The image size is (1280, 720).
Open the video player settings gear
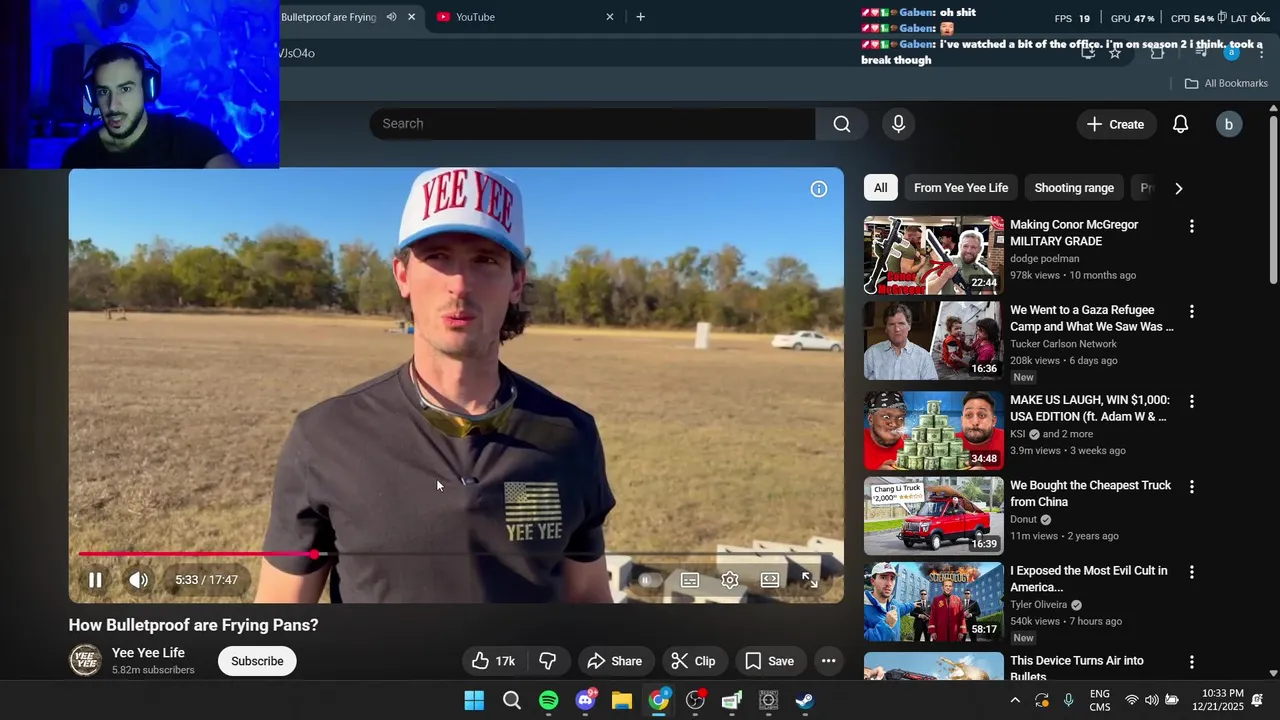tap(730, 580)
